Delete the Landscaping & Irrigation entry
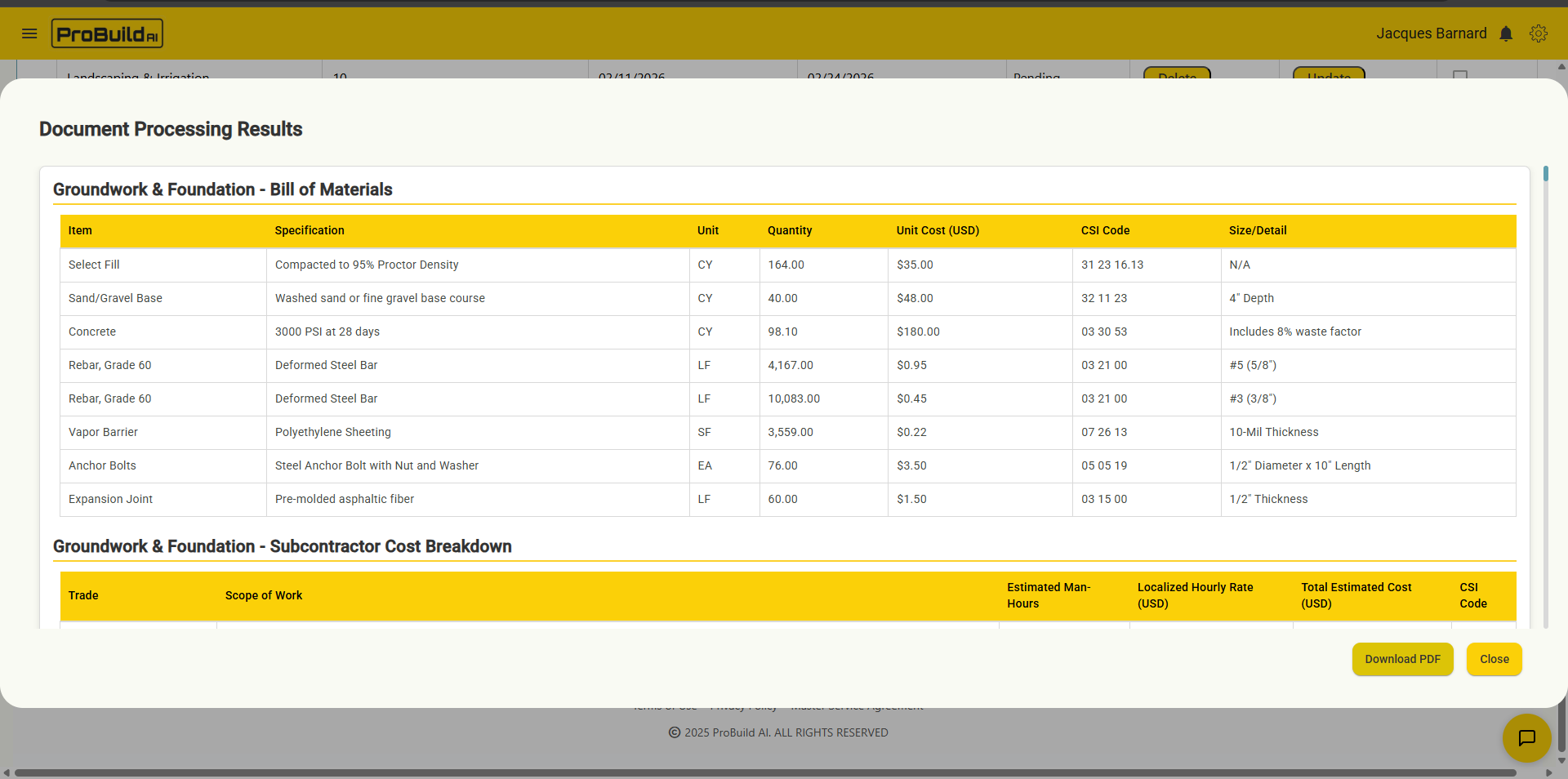 [1177, 76]
